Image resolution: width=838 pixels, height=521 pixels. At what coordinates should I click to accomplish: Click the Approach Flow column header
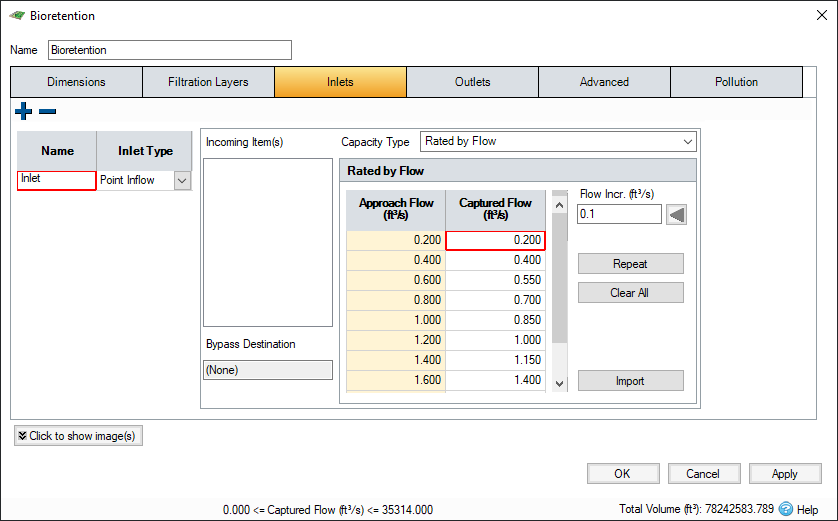click(396, 210)
